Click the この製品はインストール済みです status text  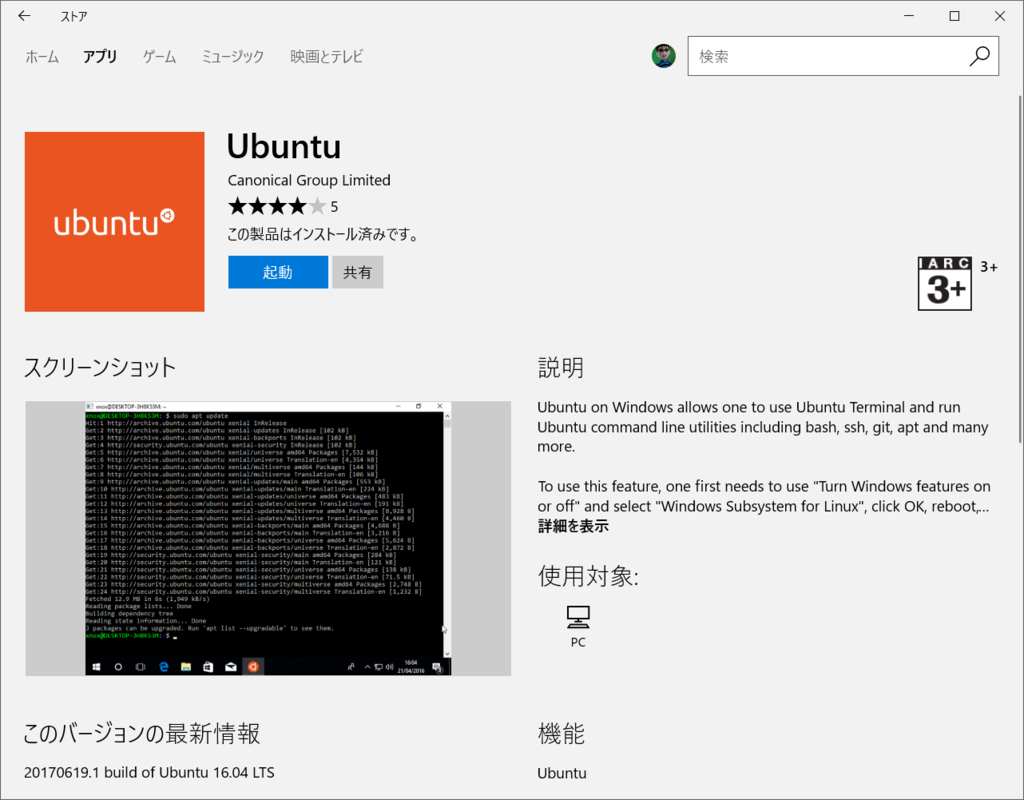click(323, 234)
